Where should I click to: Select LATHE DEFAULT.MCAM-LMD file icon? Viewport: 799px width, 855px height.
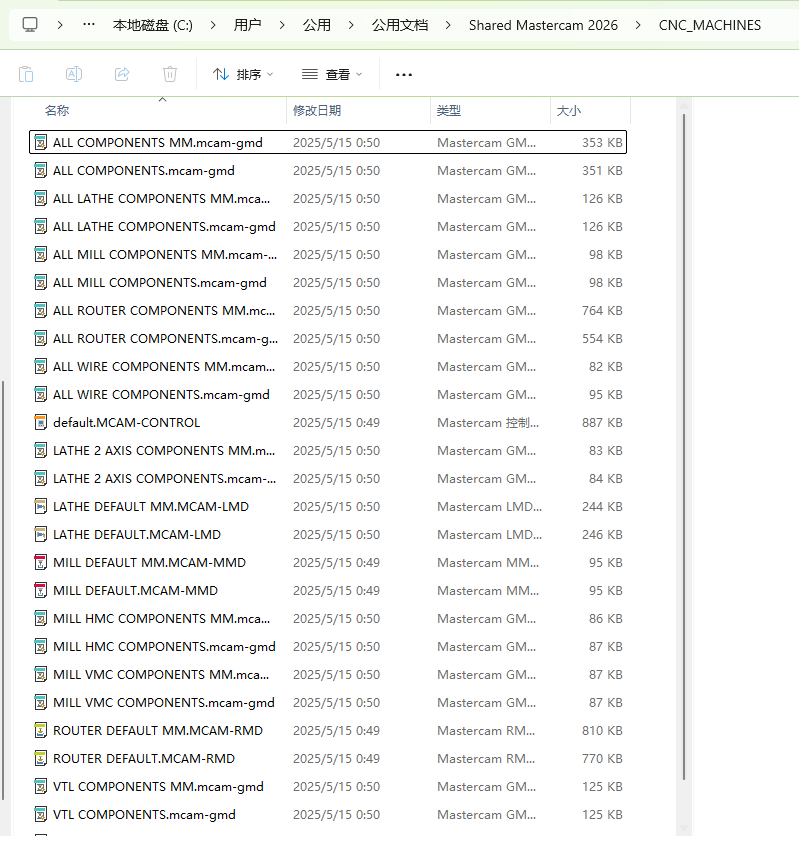click(40, 534)
